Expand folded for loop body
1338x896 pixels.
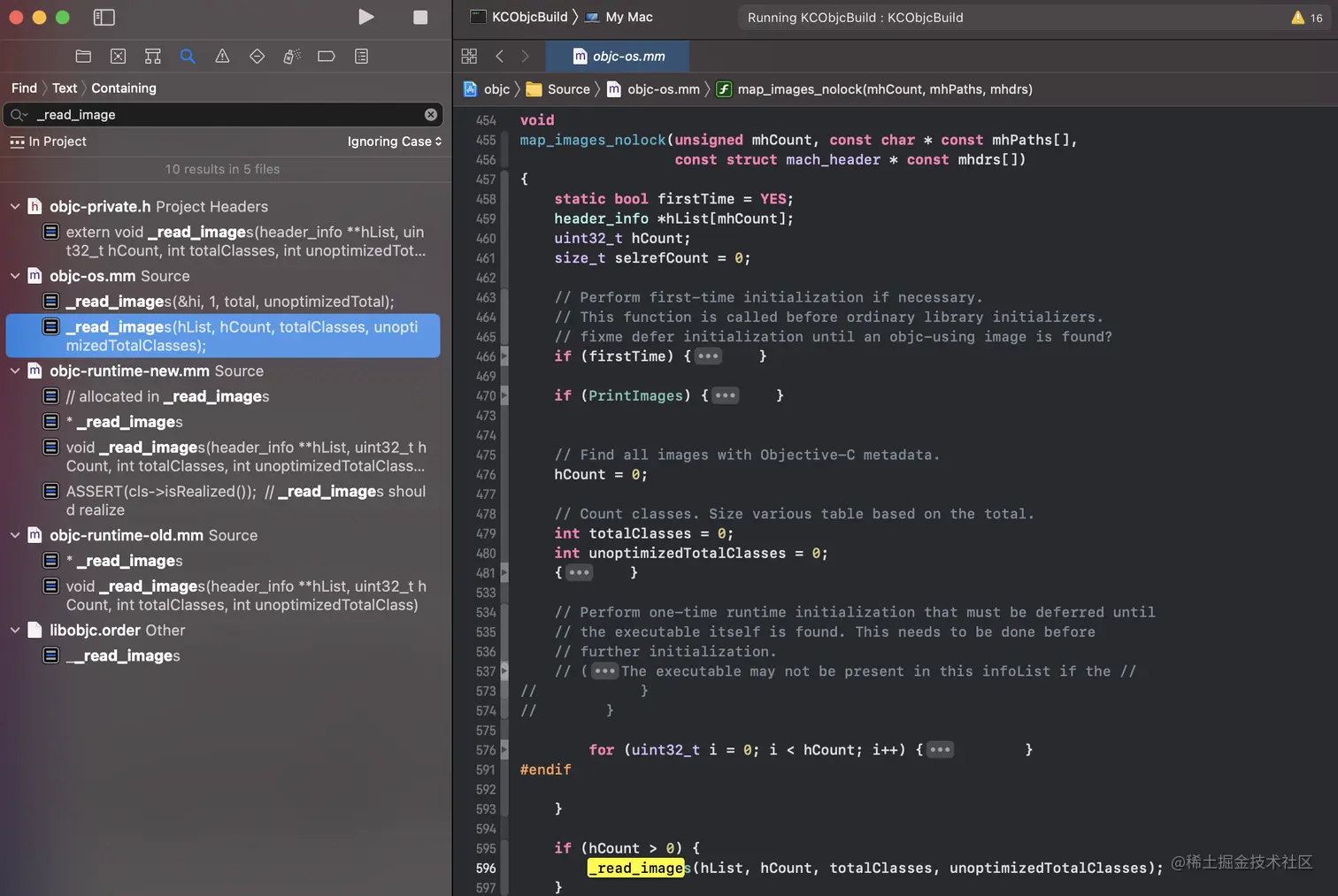(x=941, y=750)
